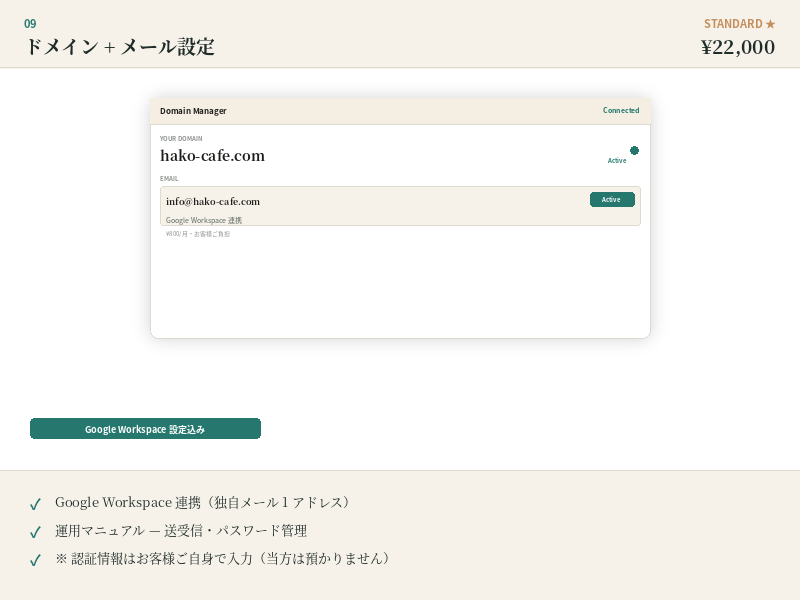The height and width of the screenshot is (600, 800).
Task: Click the green Active status dot
Action: (x=634, y=151)
